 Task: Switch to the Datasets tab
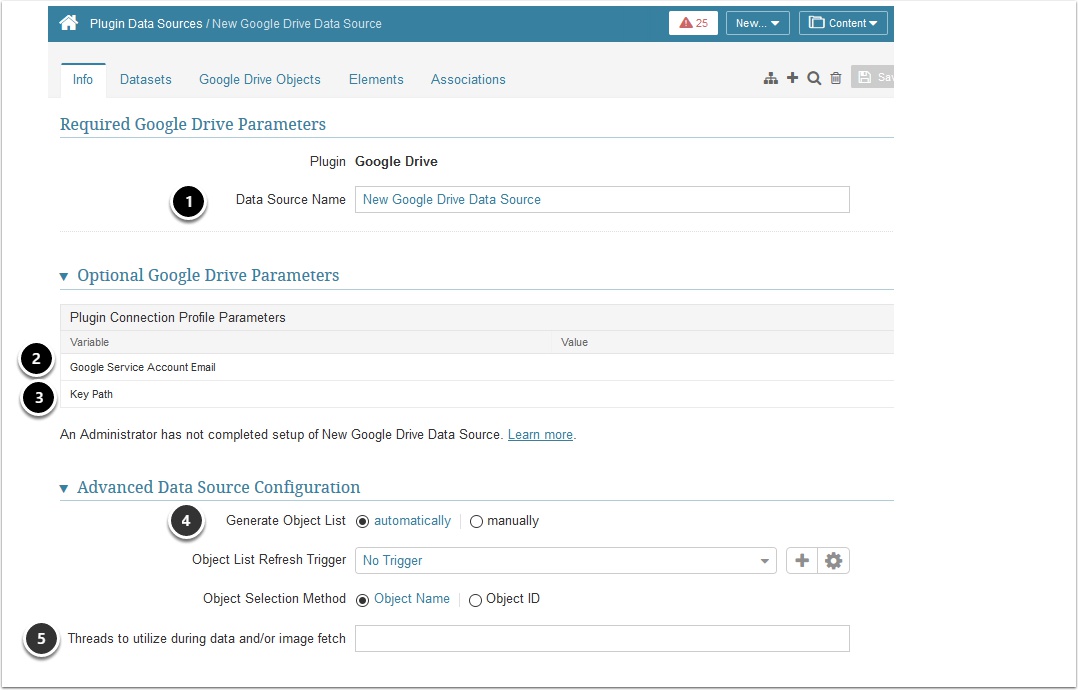click(x=146, y=79)
